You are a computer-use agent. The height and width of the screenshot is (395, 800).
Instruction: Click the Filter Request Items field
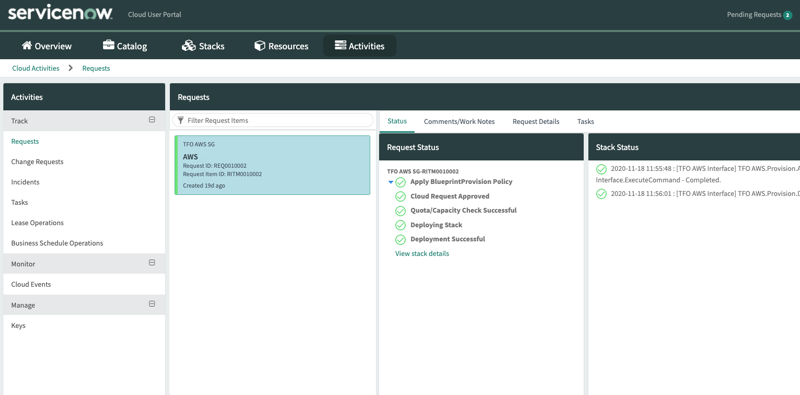tap(273, 120)
